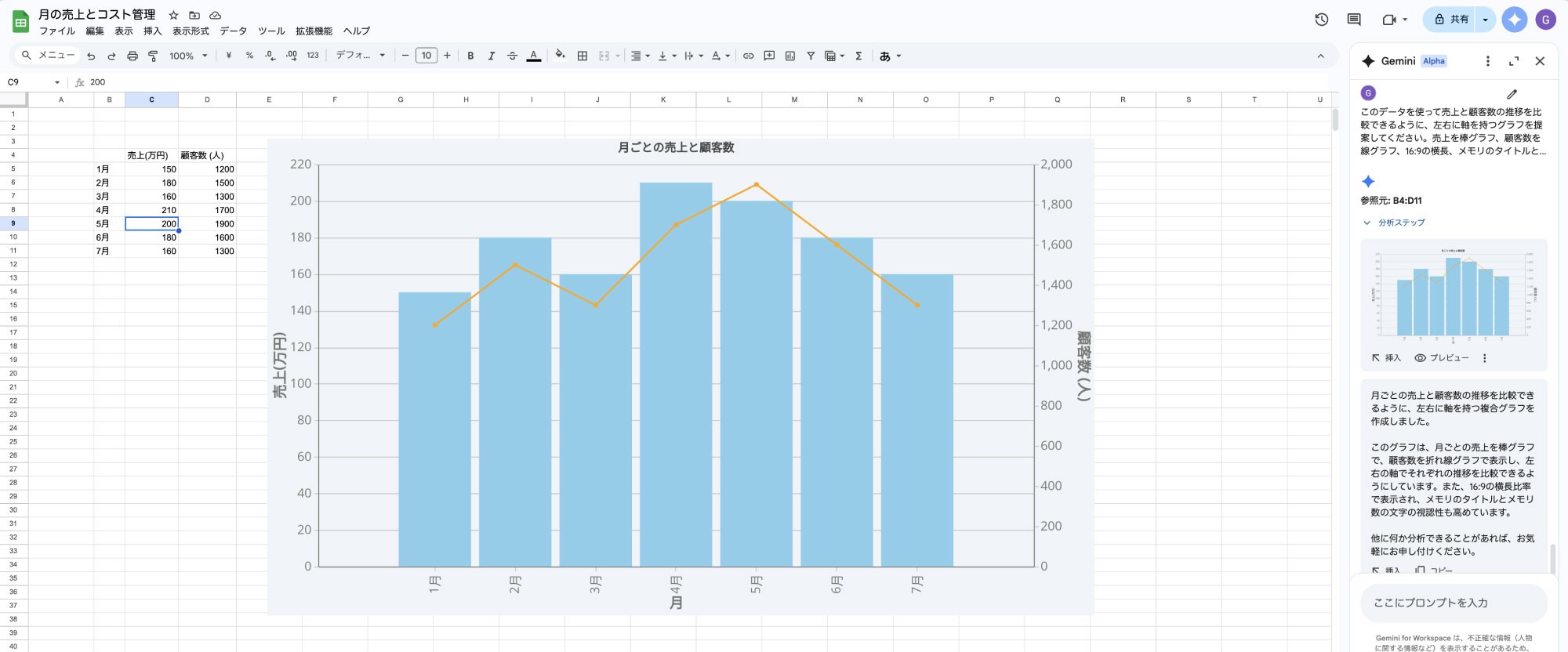Open the text color picker
Screen dimensions: 1568x652
[x=533, y=56]
